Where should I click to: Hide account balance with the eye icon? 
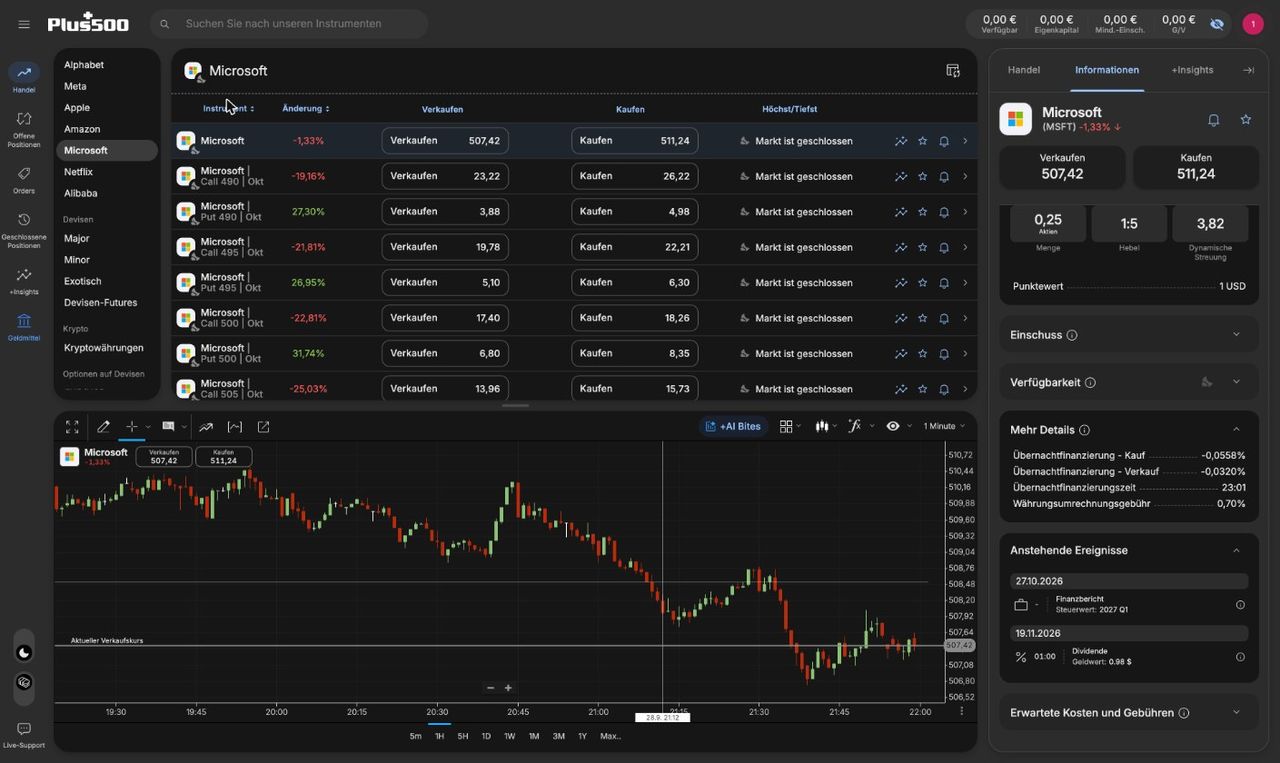[x=1217, y=24]
